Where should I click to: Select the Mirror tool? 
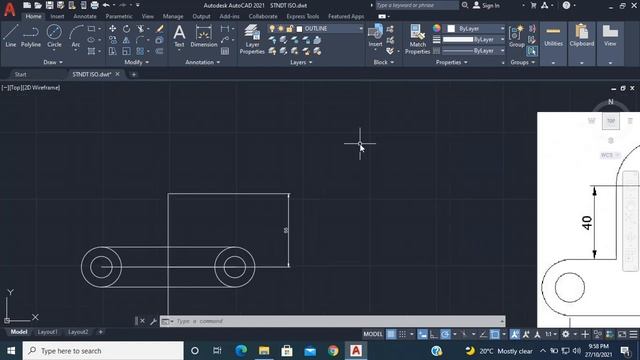pos(127,40)
